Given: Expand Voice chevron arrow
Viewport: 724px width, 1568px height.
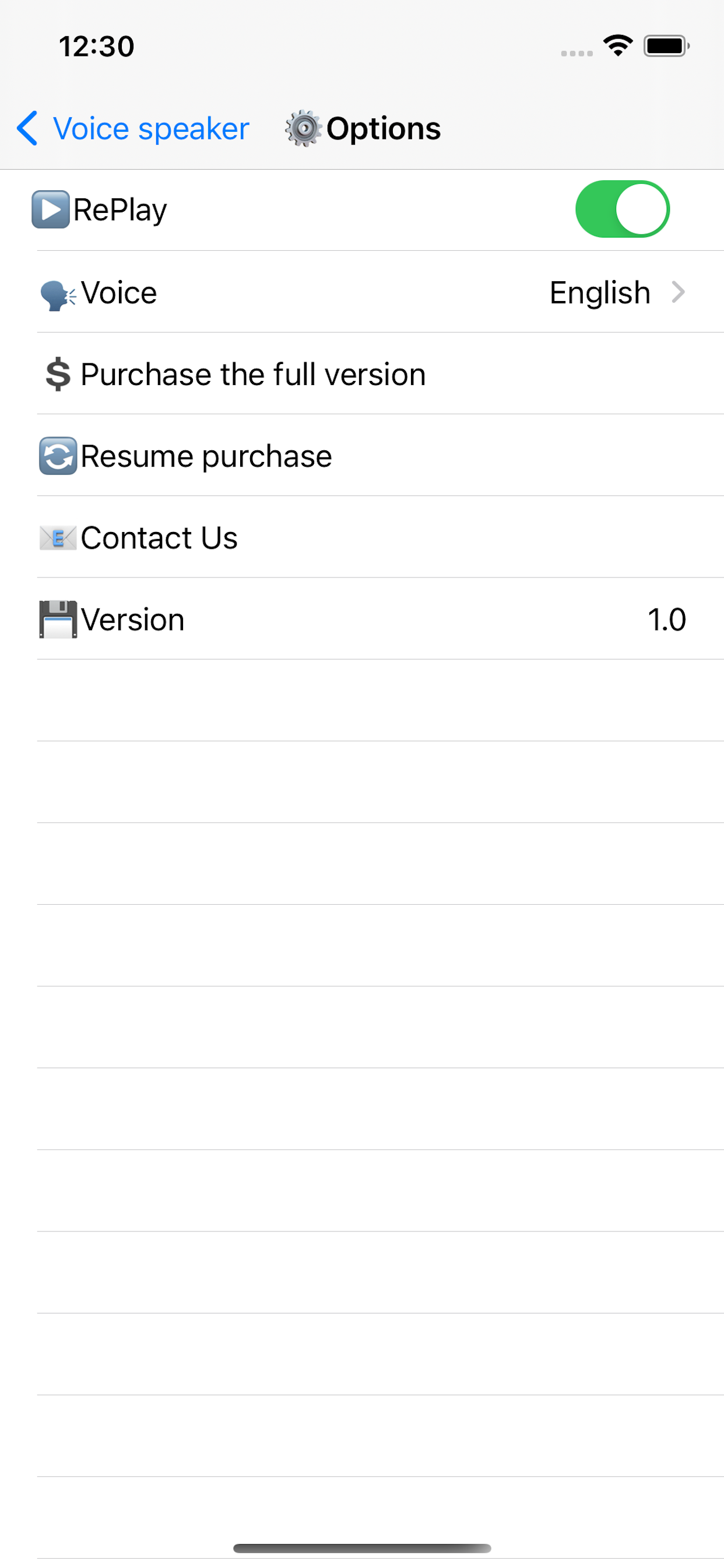Looking at the screenshot, I should [679, 292].
